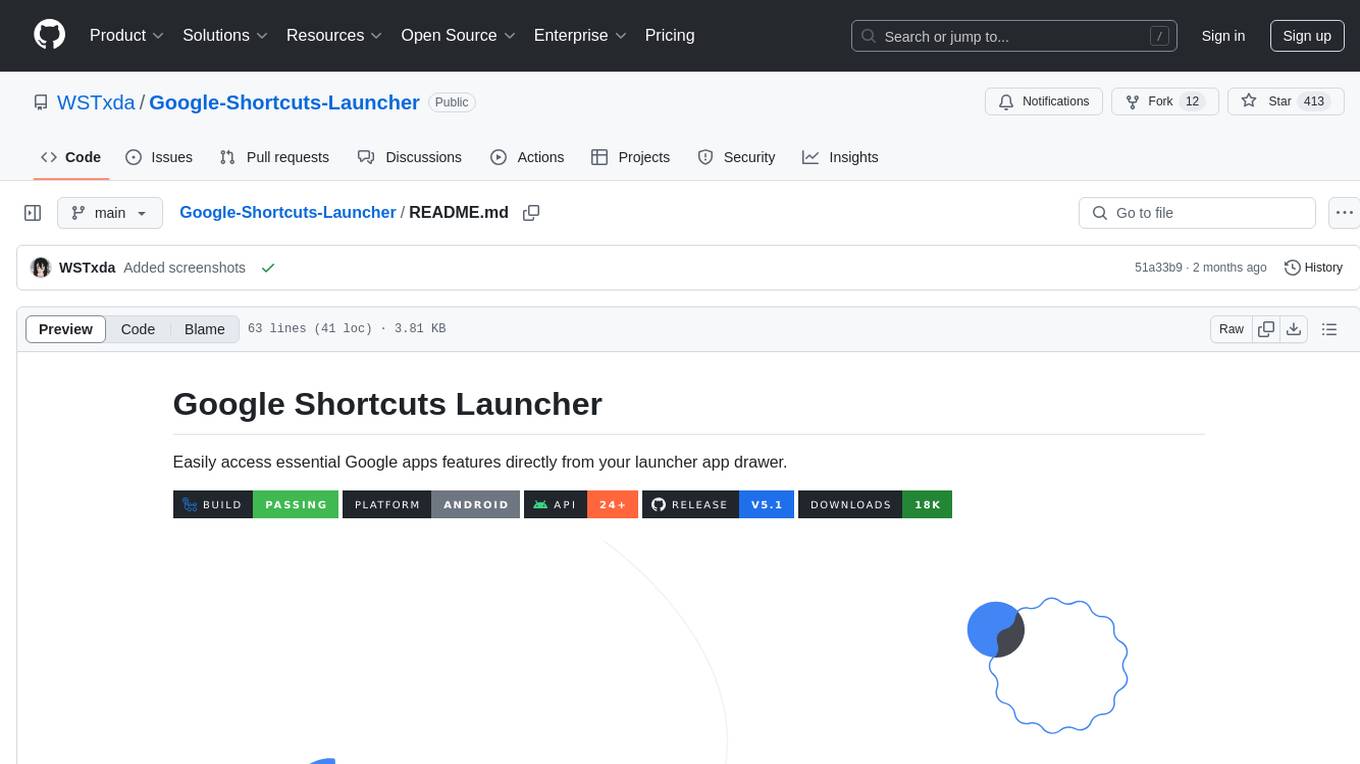The width and height of the screenshot is (1360, 764).
Task: Show the commit check status checkmark
Action: [x=267, y=267]
